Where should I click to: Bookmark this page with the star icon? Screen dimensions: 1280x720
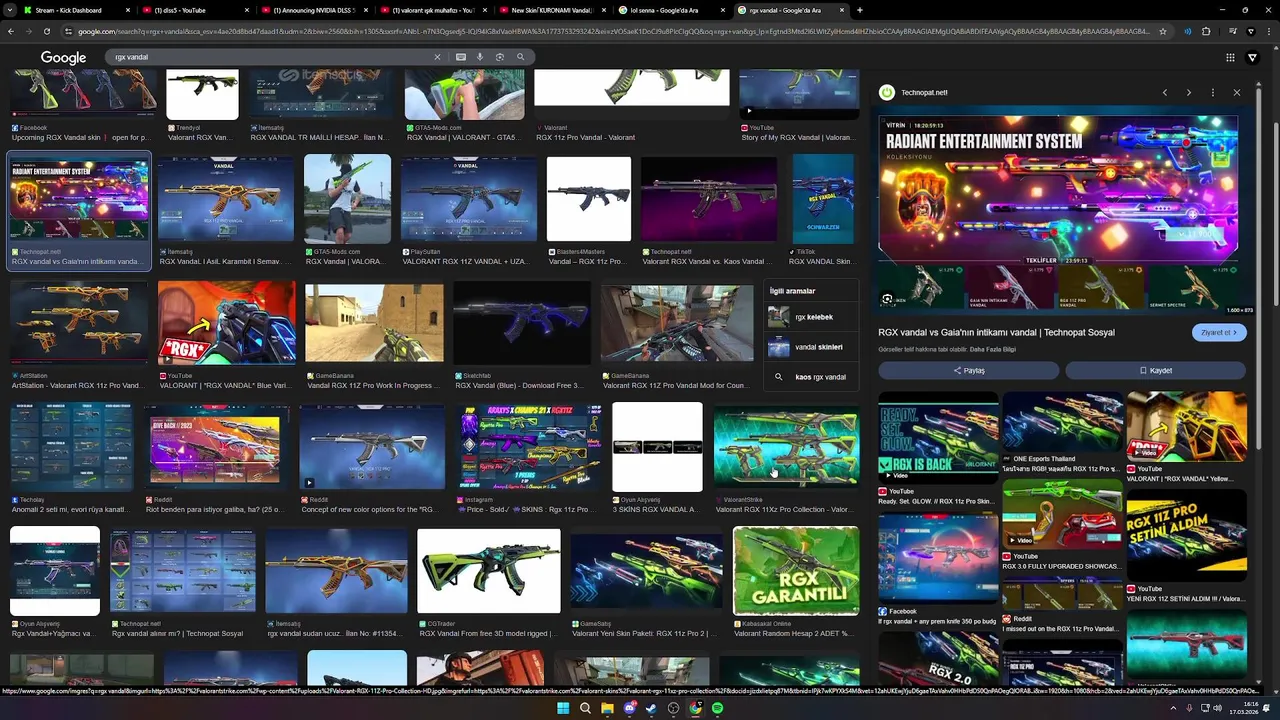1162,31
